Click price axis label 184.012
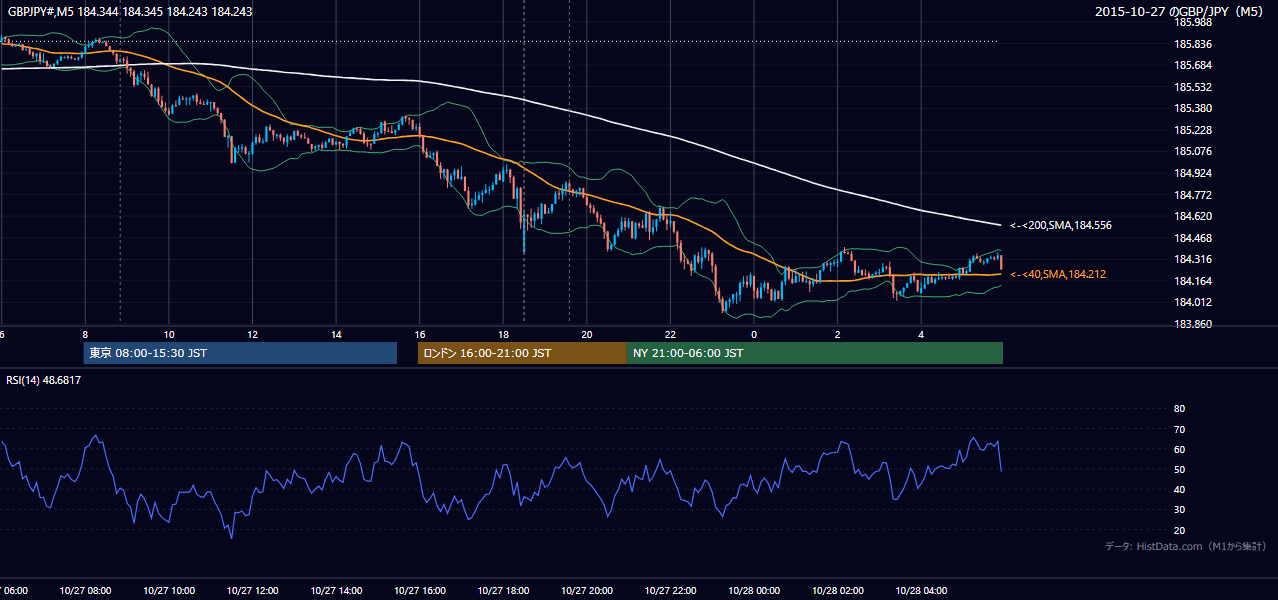 pyautogui.click(x=1193, y=302)
